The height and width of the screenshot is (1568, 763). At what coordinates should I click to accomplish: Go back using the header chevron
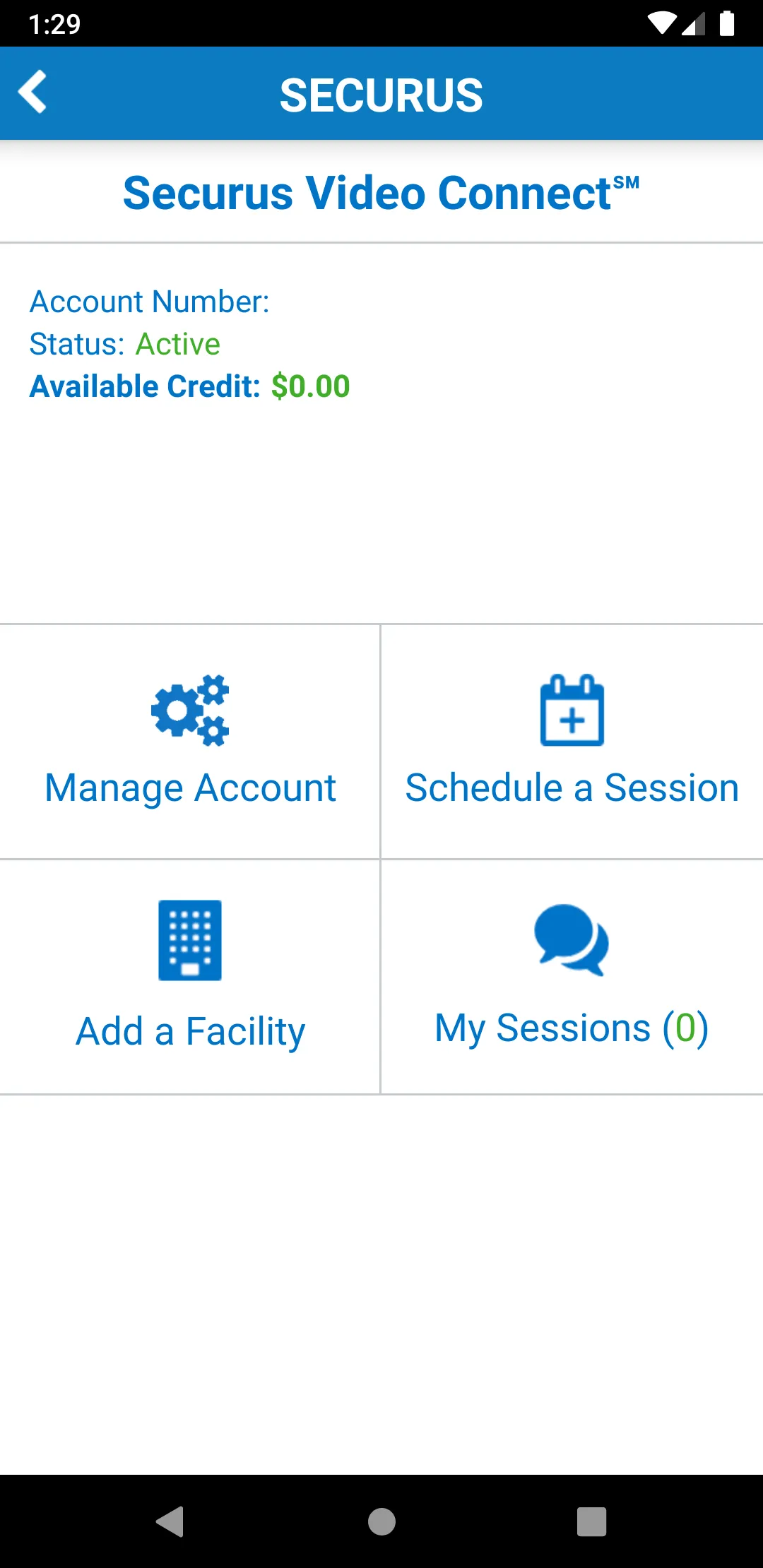click(x=32, y=92)
